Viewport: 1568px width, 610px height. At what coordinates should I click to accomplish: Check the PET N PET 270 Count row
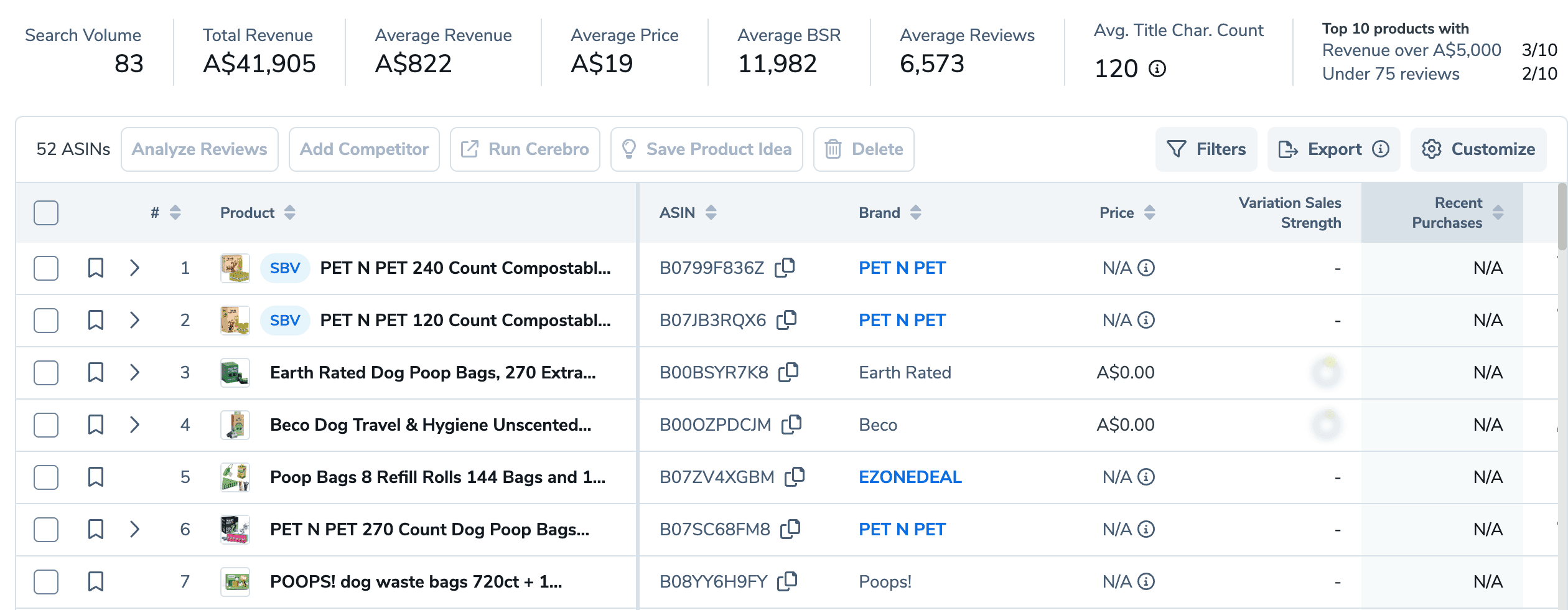(x=46, y=529)
